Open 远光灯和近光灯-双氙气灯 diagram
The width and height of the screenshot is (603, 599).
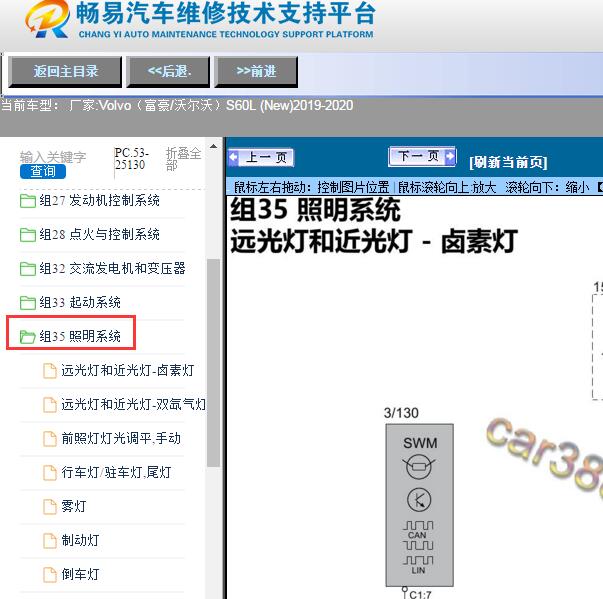(133, 404)
